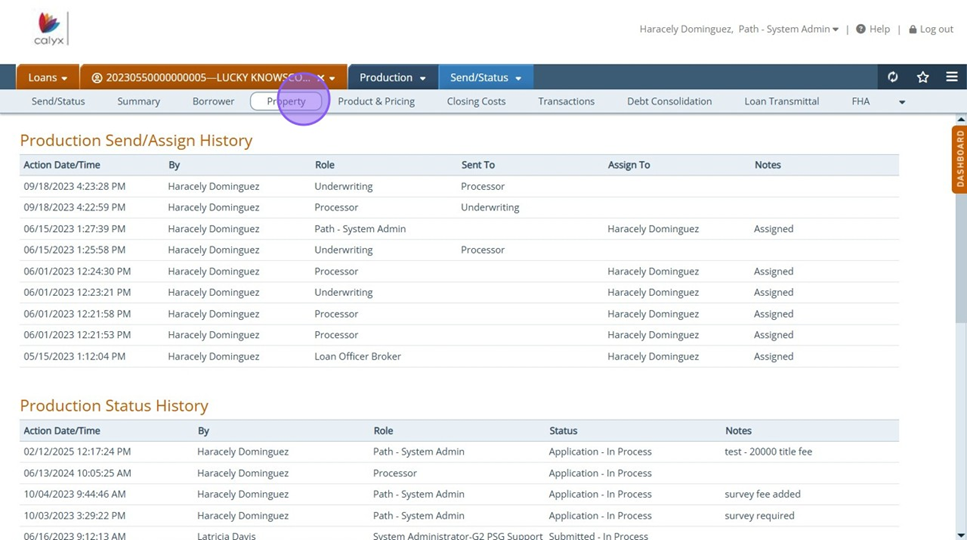Screen dimensions: 967x540
Task: Click the refresh icon in the toolbar
Action: pyautogui.click(x=893, y=77)
